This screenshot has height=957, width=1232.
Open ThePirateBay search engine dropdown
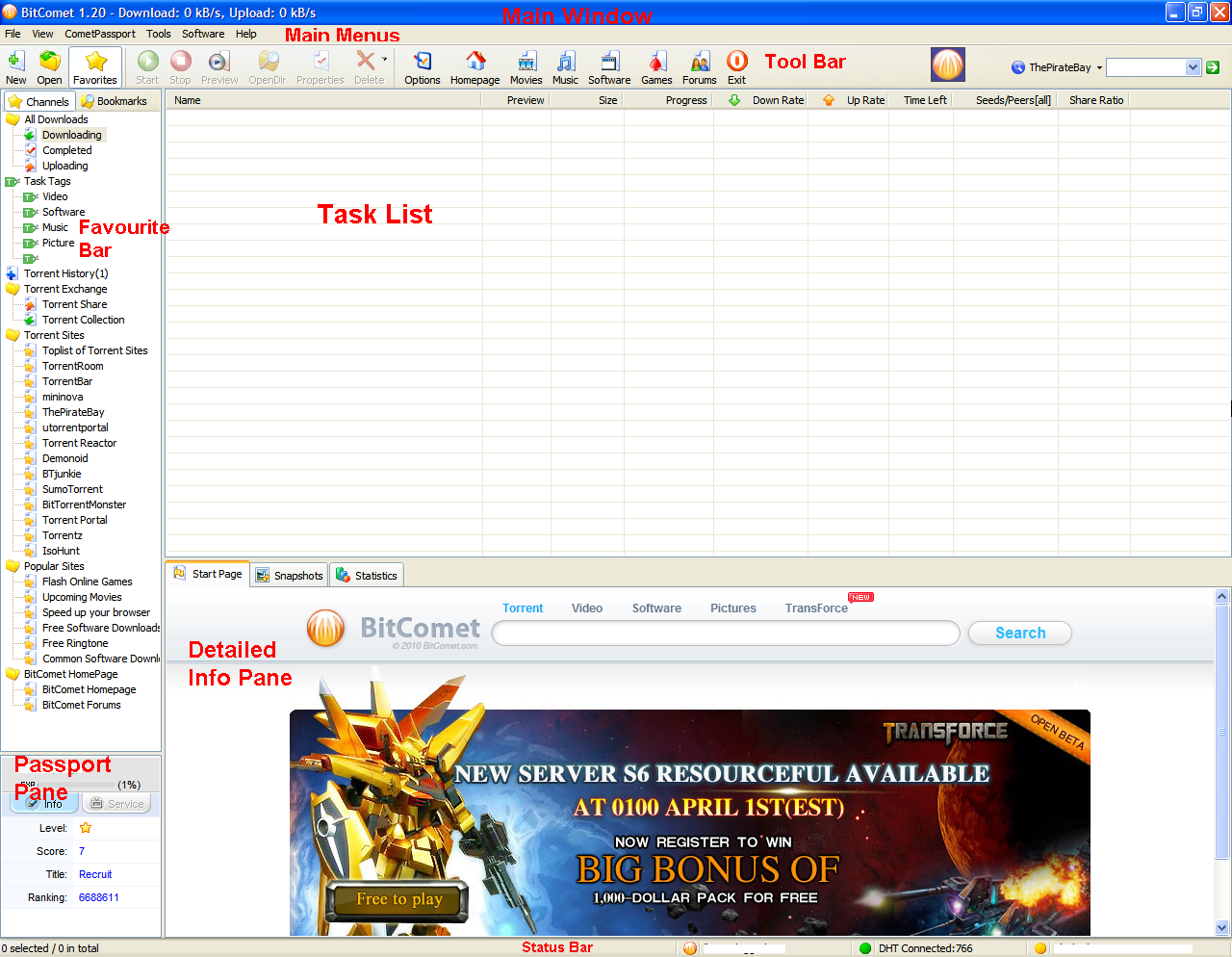1057,67
